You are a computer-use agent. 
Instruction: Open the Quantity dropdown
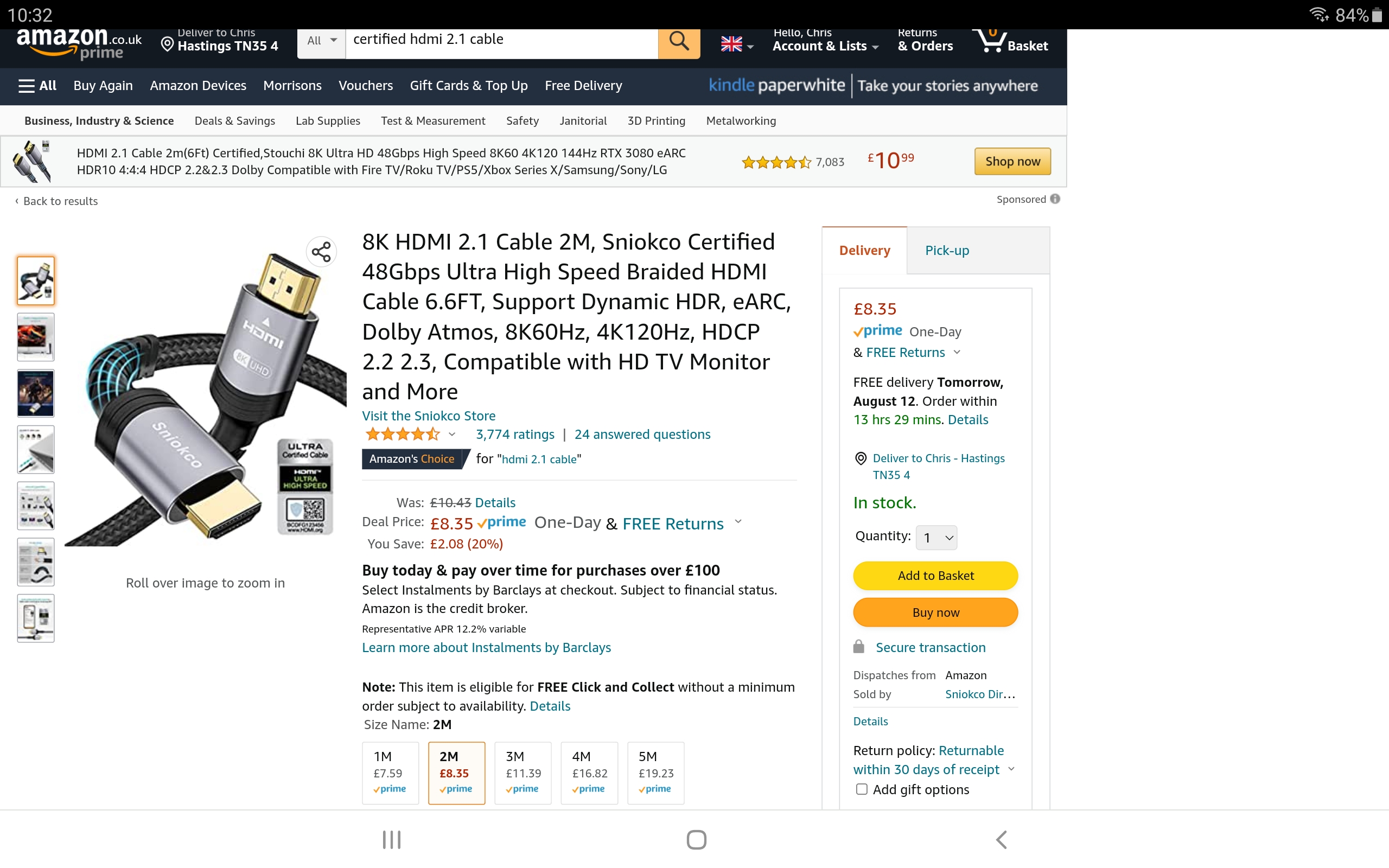coord(936,537)
